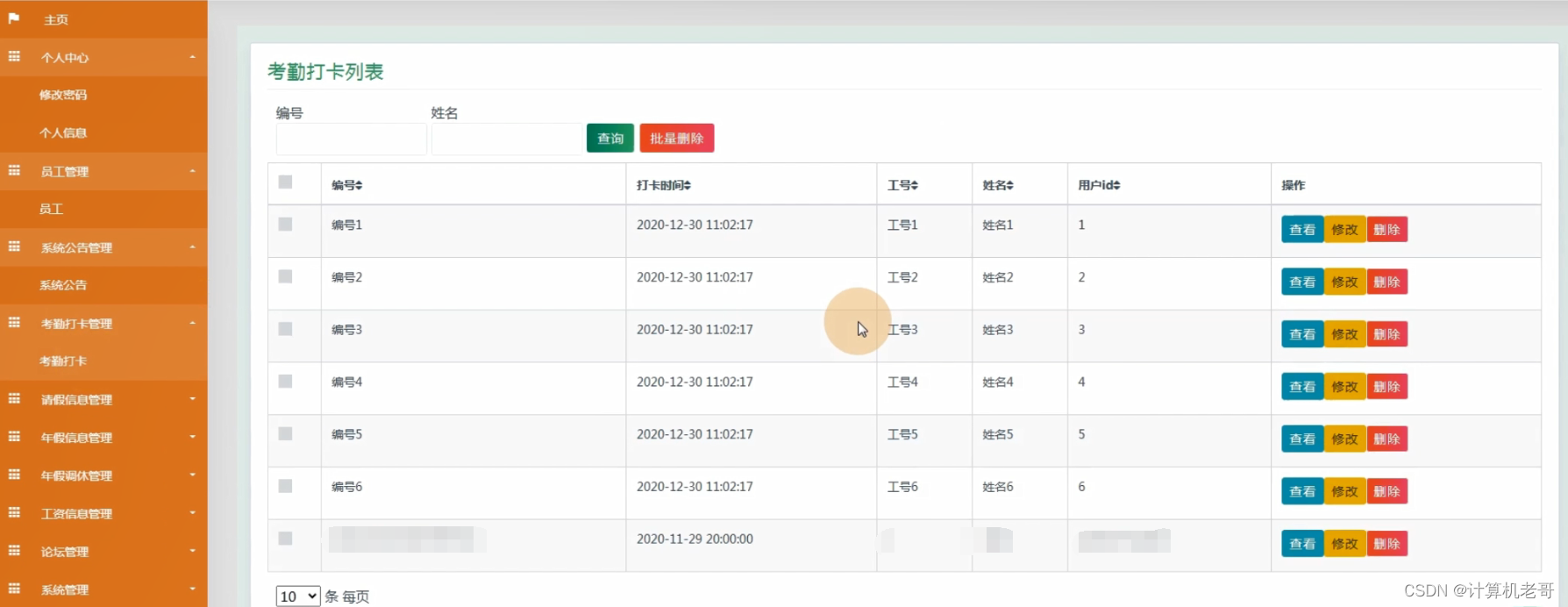Open 修改密码 in the sidebar
Viewport: 1568px width, 607px height.
(x=63, y=95)
